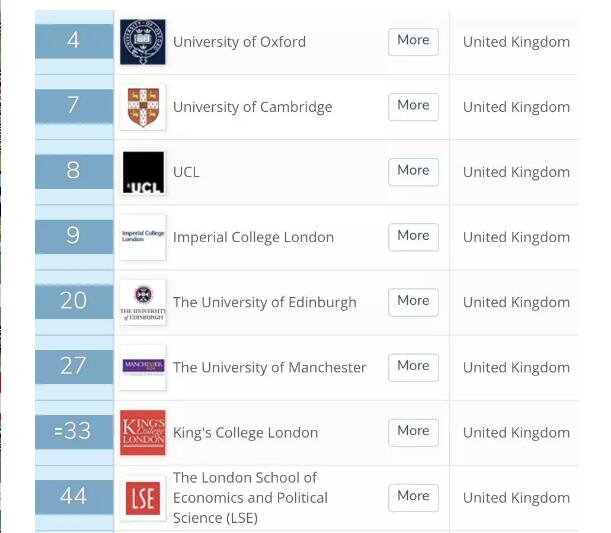Select the rank 4 number cell
The width and height of the screenshot is (611, 533).
[74, 42]
